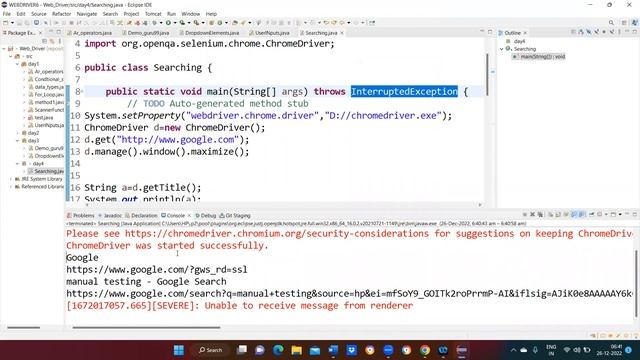The width and height of the screenshot is (640, 360).
Task: Switch to the DropdownElements.java editor tab
Action: click(209, 33)
